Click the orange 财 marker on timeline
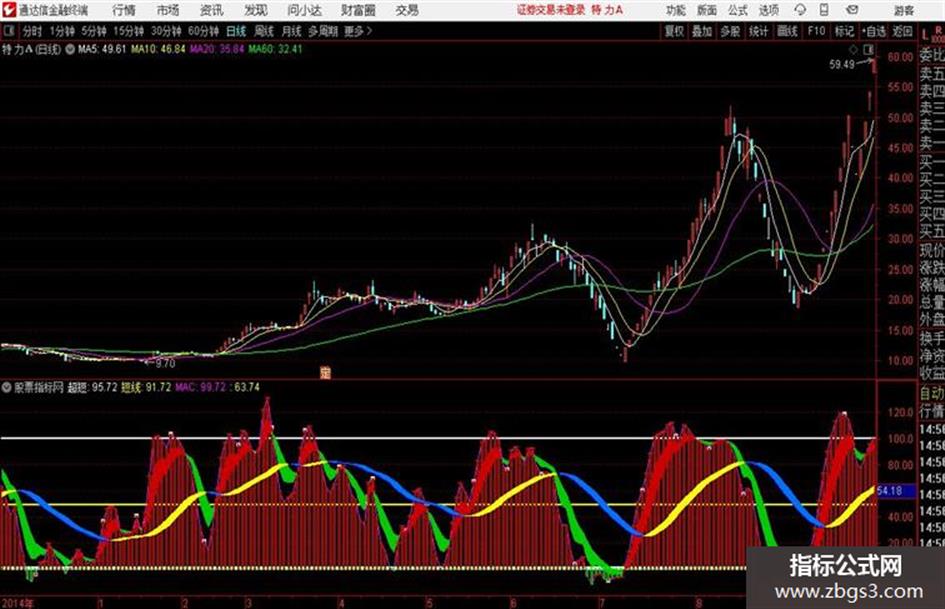This screenshot has width=945, height=609. click(325, 372)
